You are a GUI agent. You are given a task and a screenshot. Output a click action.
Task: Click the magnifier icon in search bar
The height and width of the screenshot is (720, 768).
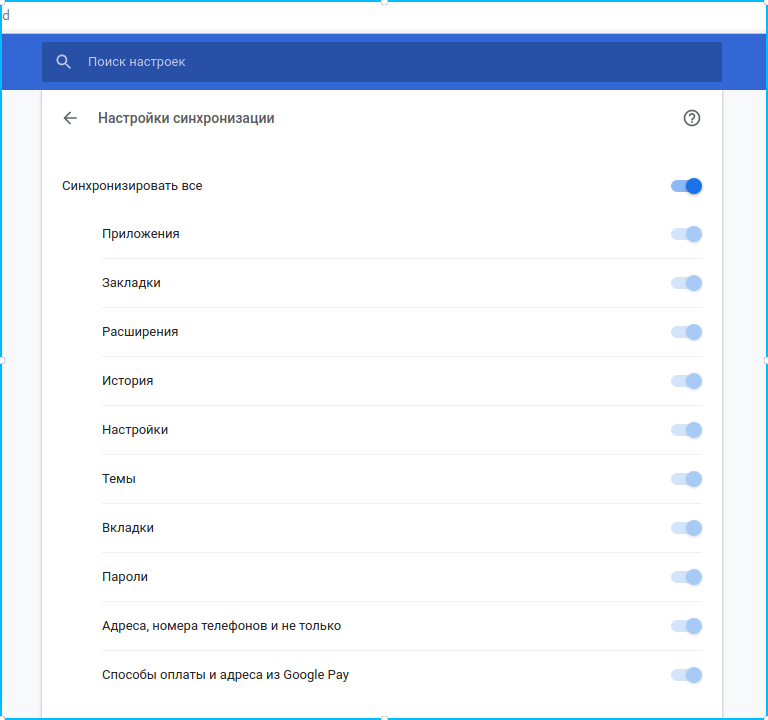click(63, 62)
